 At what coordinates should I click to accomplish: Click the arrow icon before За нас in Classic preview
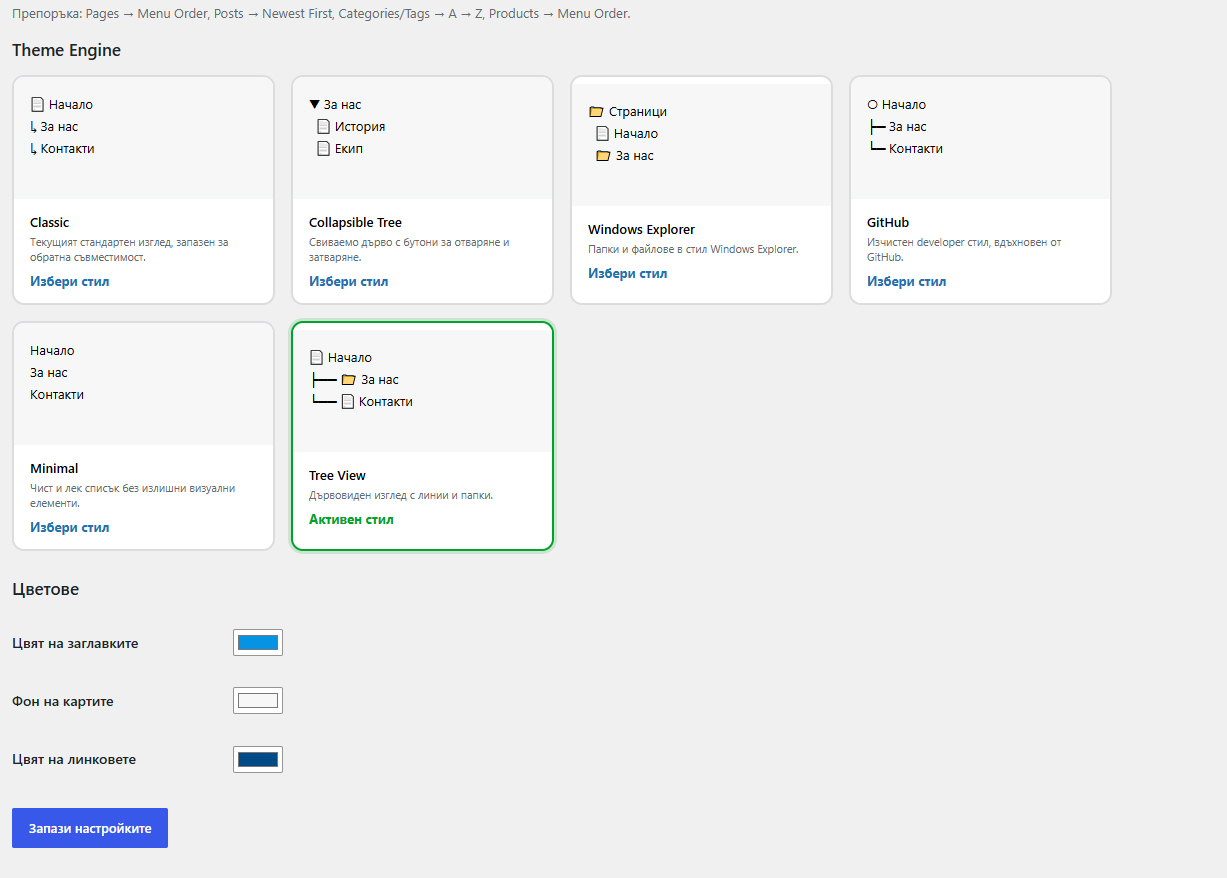click(33, 126)
